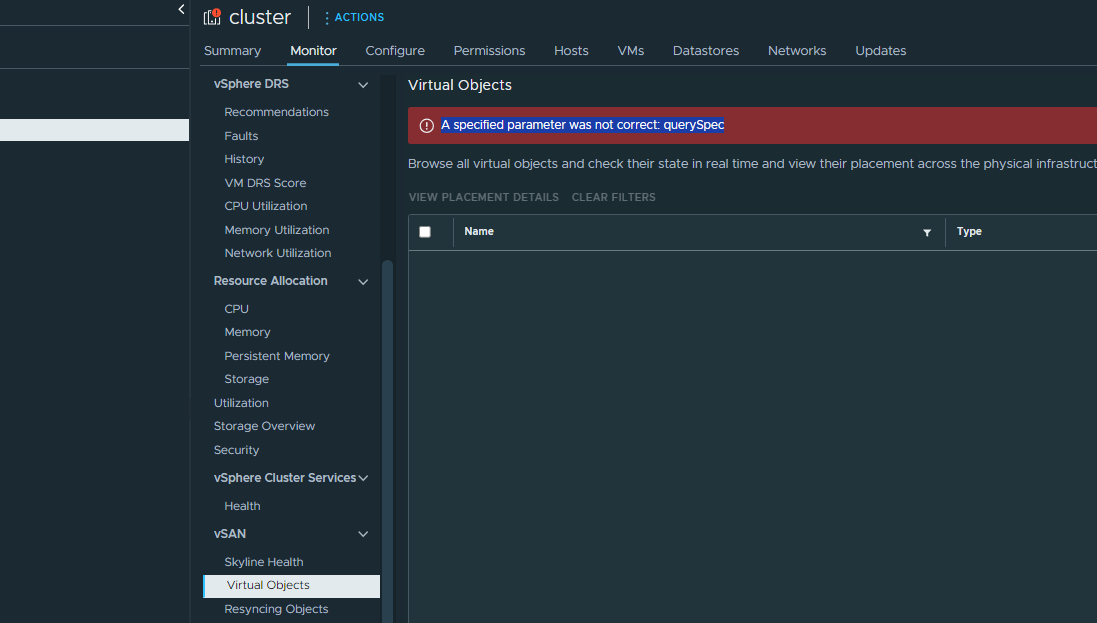Open Skyline Health under vSAN
This screenshot has width=1097, height=623.
click(x=263, y=561)
